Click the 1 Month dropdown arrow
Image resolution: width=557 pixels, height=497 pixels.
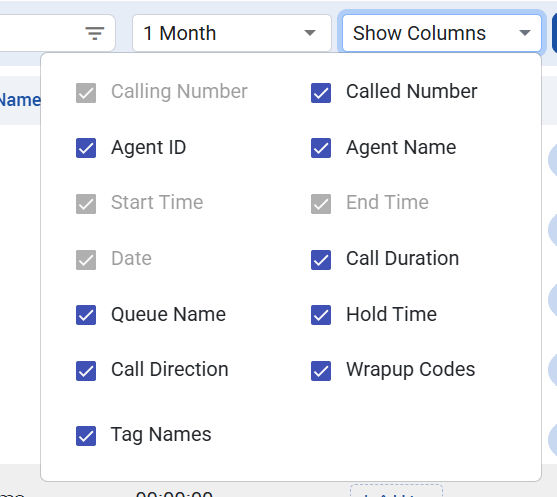click(x=310, y=33)
